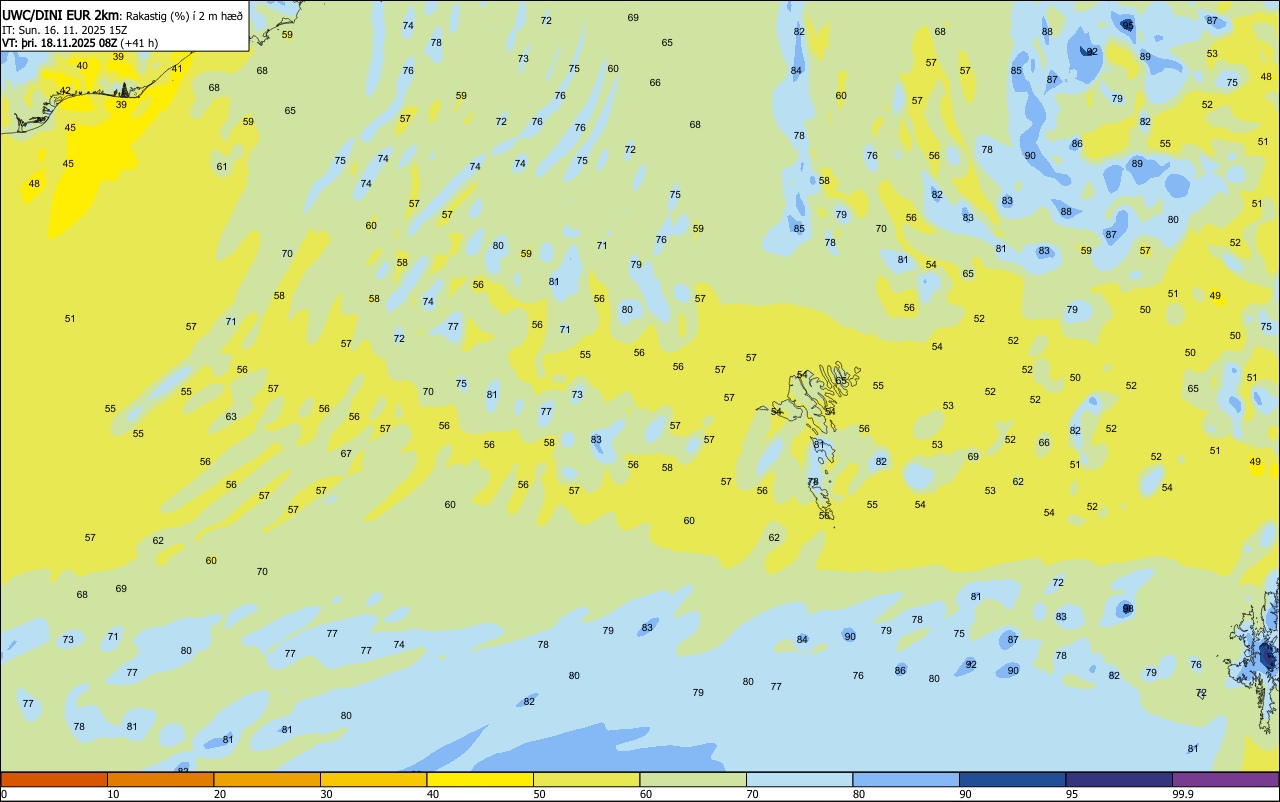
Task: Select the 90–95 dark blue legend swatch
Action: (1012, 779)
